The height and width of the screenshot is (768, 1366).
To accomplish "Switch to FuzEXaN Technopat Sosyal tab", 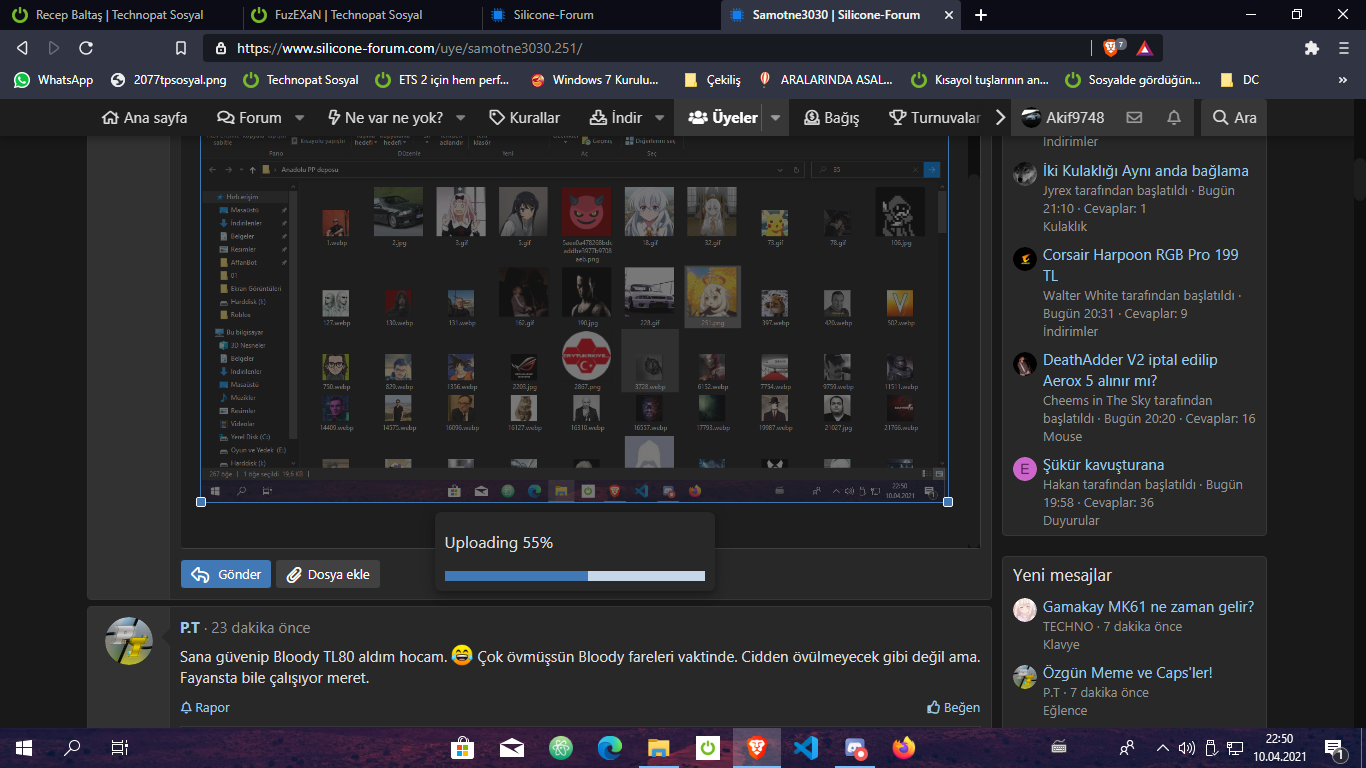I will (360, 15).
